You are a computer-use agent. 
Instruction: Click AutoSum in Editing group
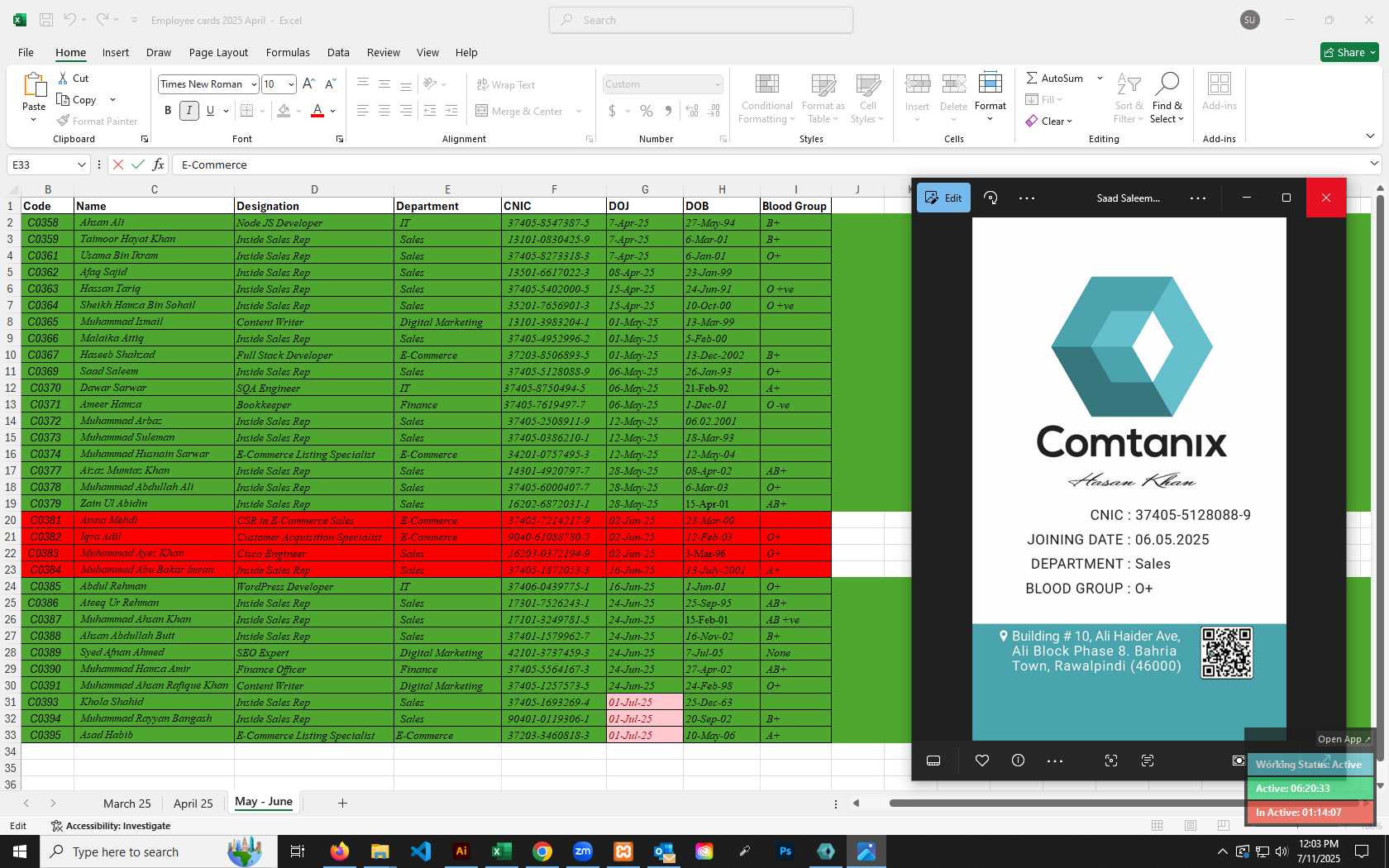tap(1055, 78)
